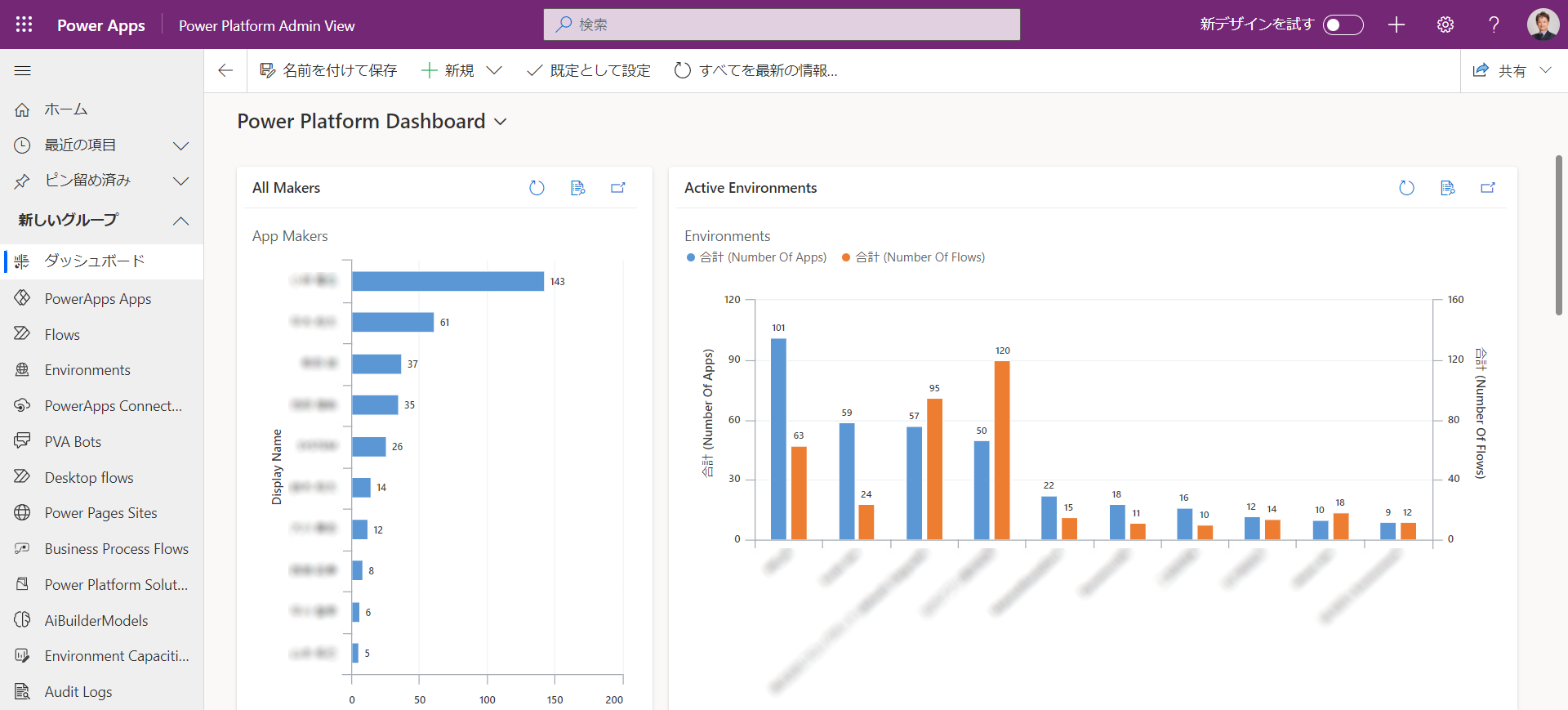Open Desktop flows in sidebar
This screenshot has height=710, width=1568.
coord(101,478)
